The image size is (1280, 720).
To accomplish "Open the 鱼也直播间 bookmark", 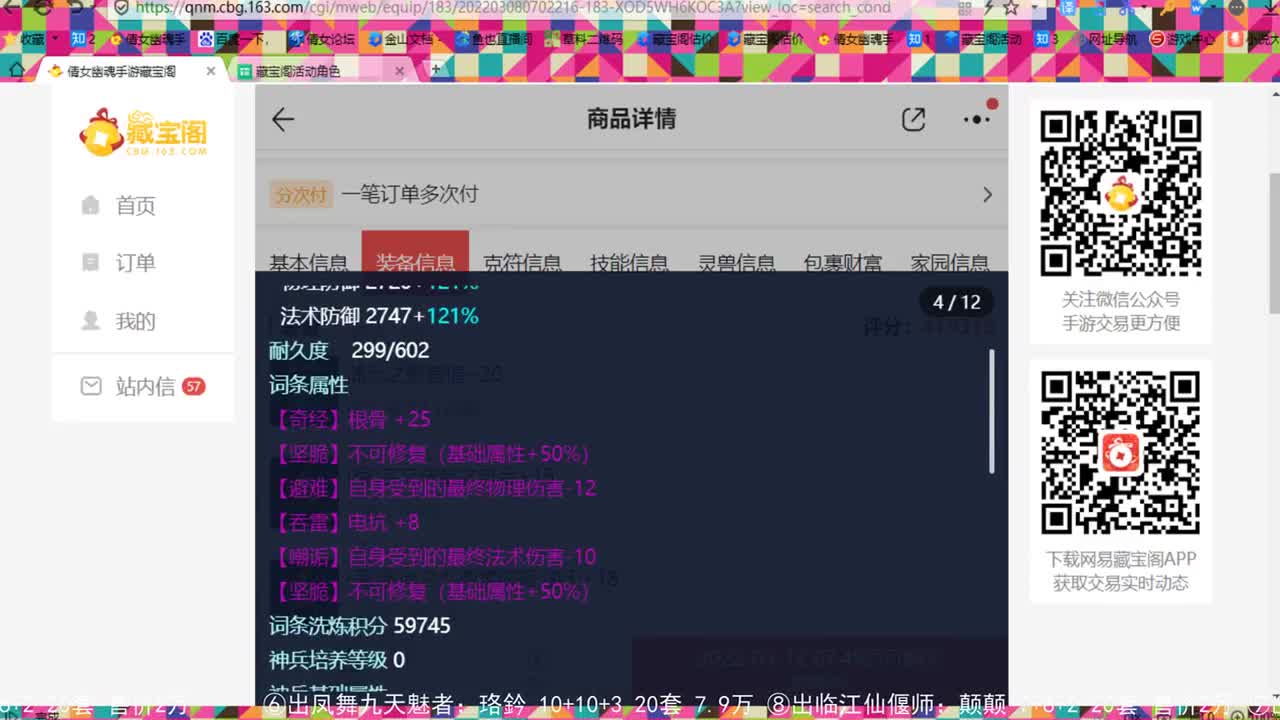I will [x=493, y=39].
